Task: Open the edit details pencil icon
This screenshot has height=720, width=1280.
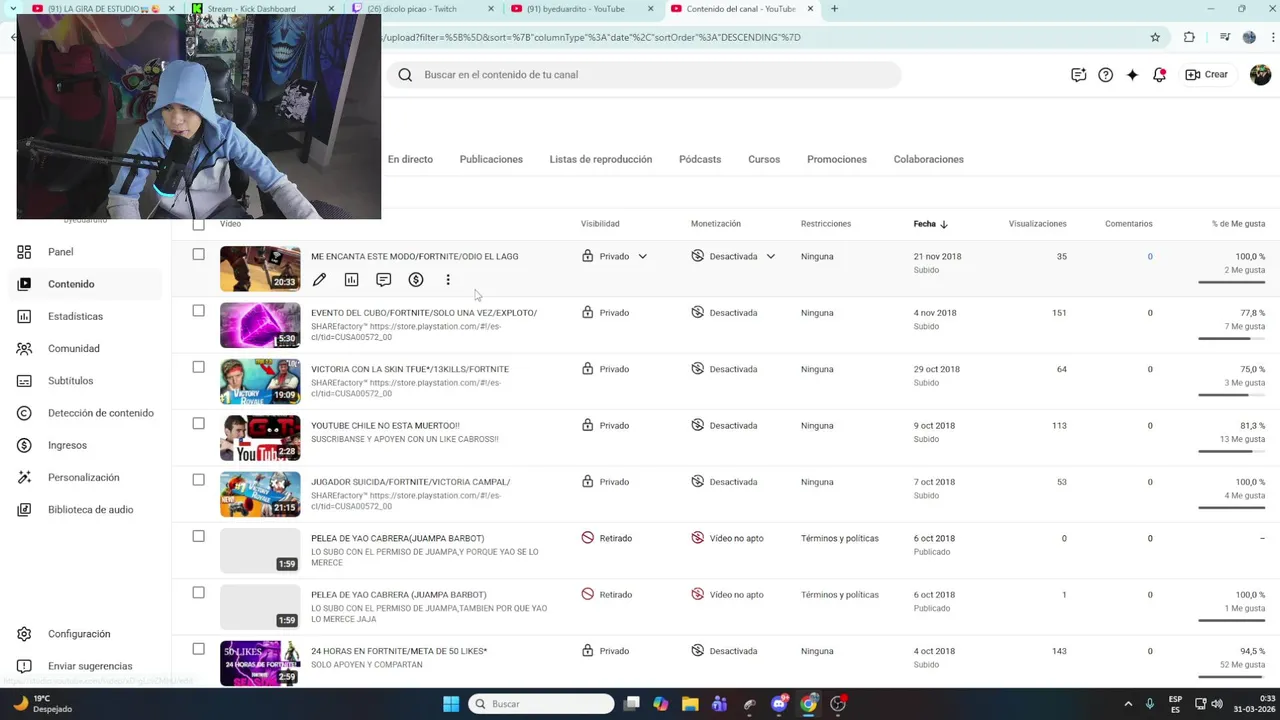Action: 319,280
